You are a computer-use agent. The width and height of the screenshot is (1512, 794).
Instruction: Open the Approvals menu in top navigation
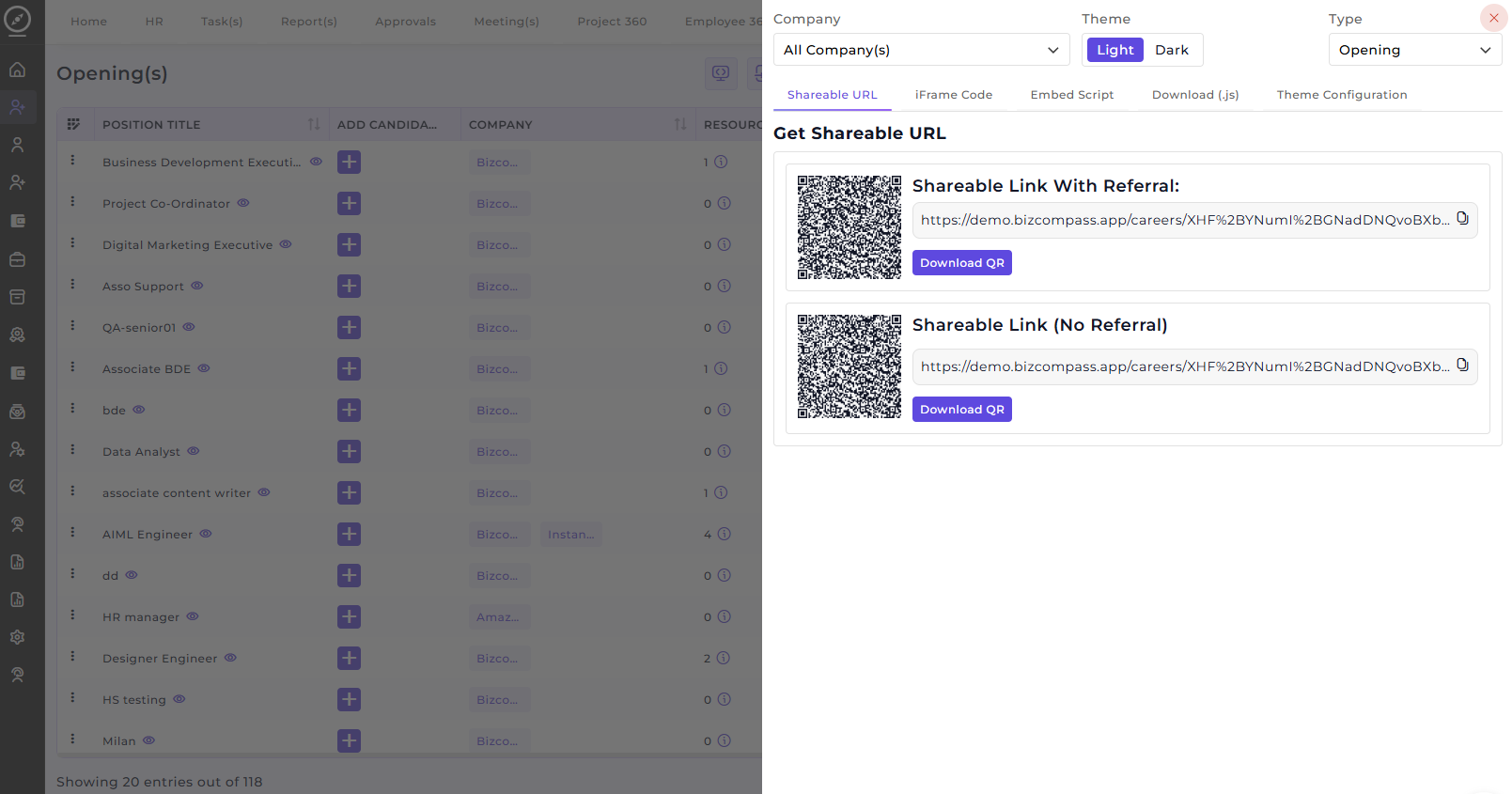click(x=405, y=22)
